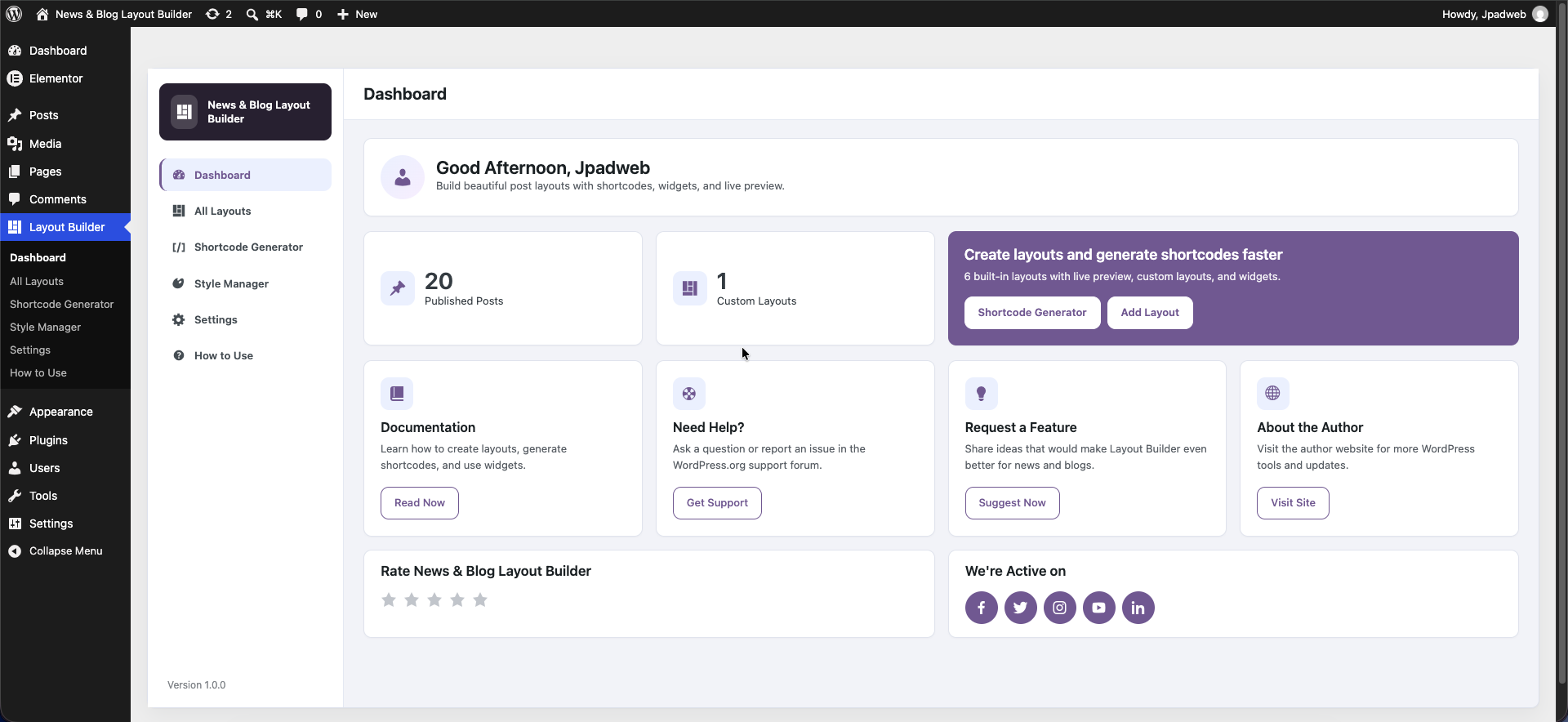This screenshot has height=722, width=1568.
Task: Open Users in admin menu
Action: click(x=65, y=468)
